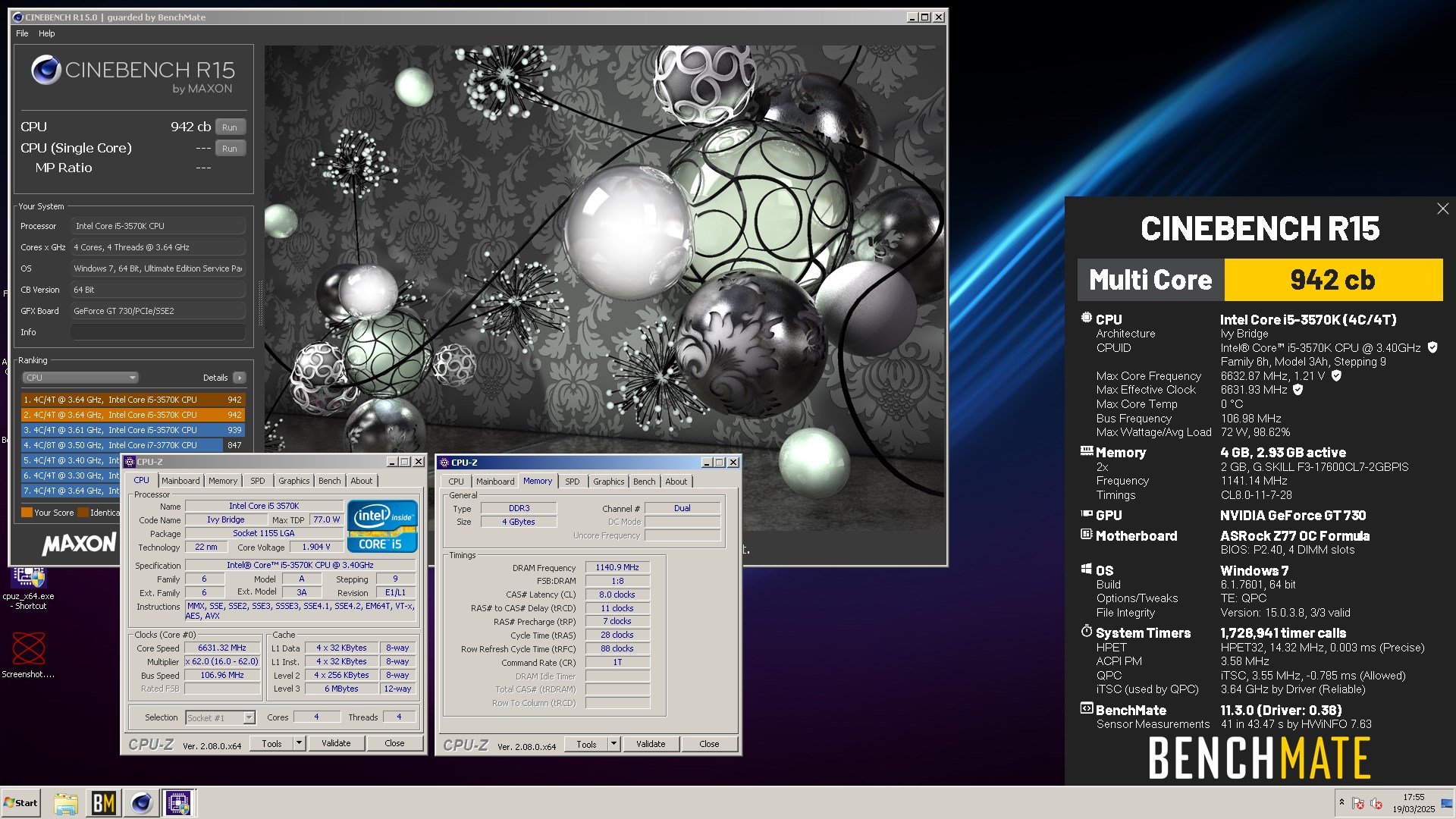Switch to SPD tab in CPU-Z Processor window
The width and height of the screenshot is (1456, 819).
click(258, 481)
